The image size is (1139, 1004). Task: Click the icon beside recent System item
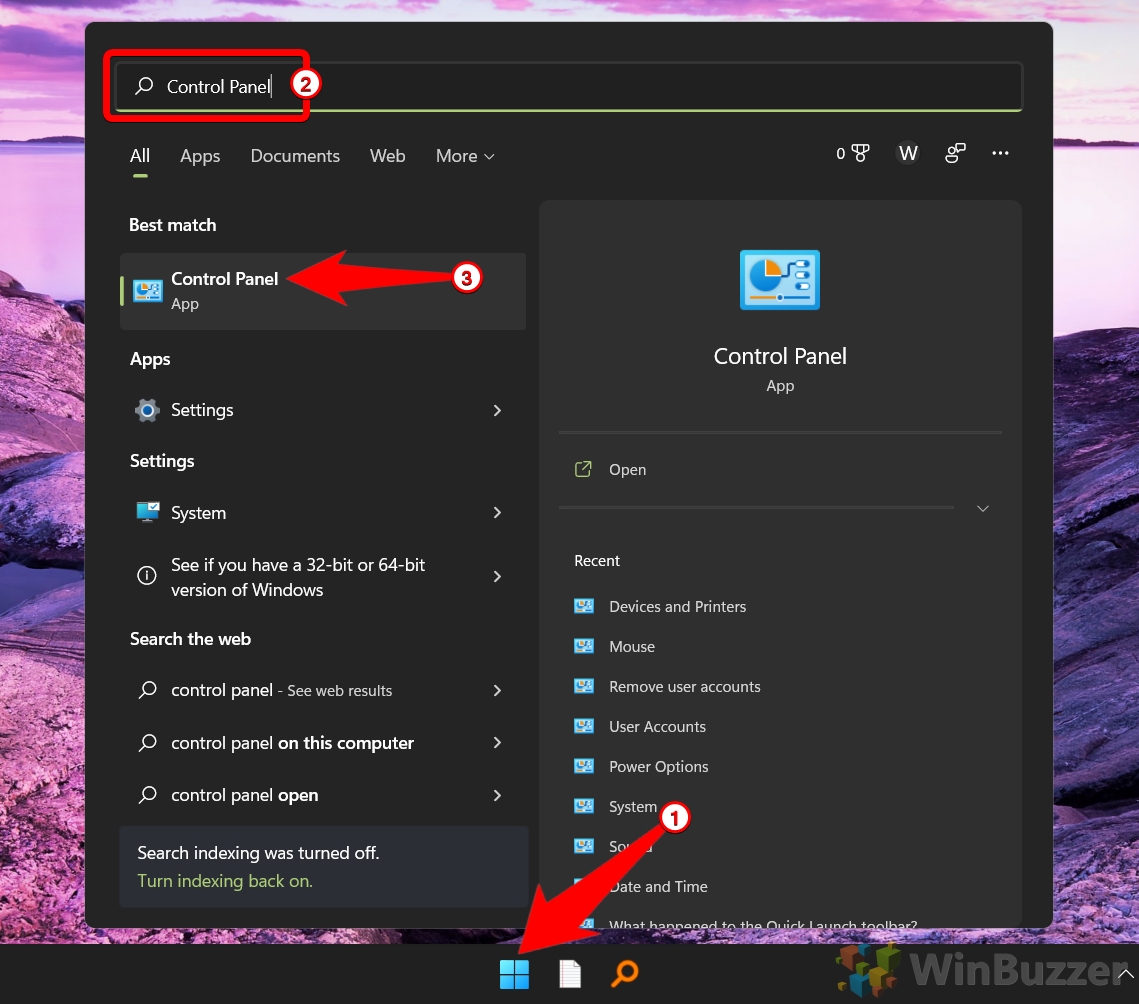coord(584,806)
